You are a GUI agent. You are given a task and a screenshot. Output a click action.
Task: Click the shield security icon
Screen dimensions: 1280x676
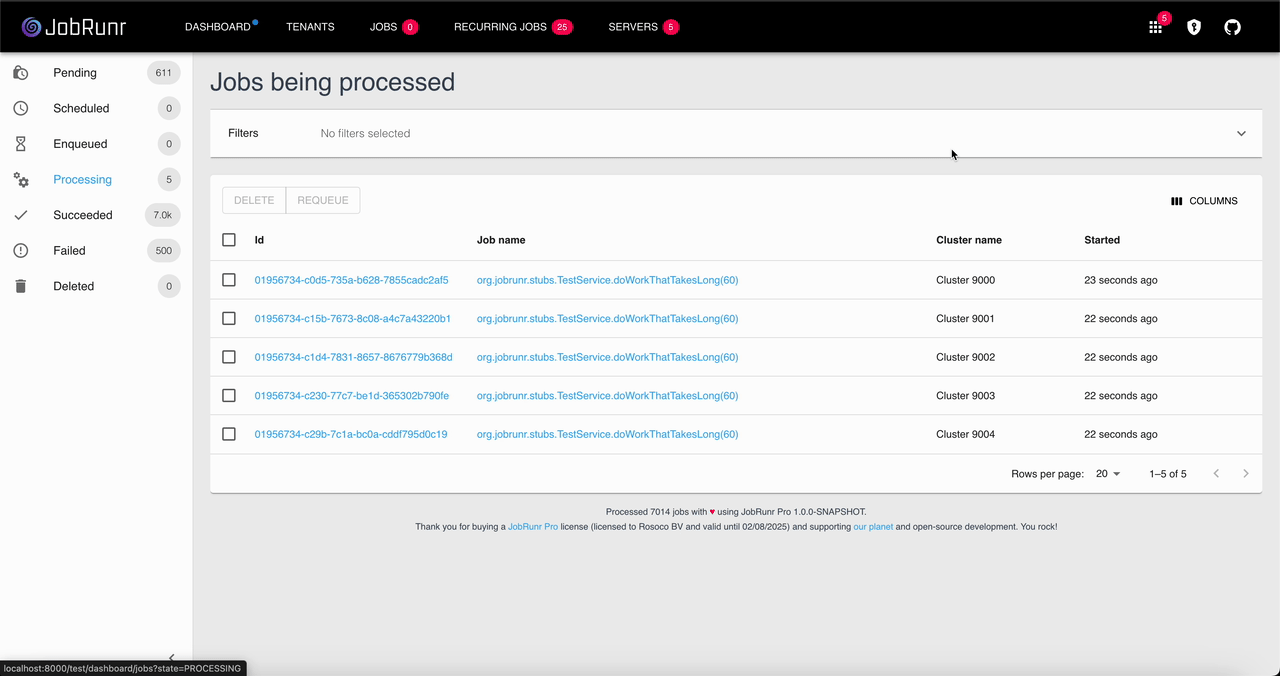coord(1193,28)
